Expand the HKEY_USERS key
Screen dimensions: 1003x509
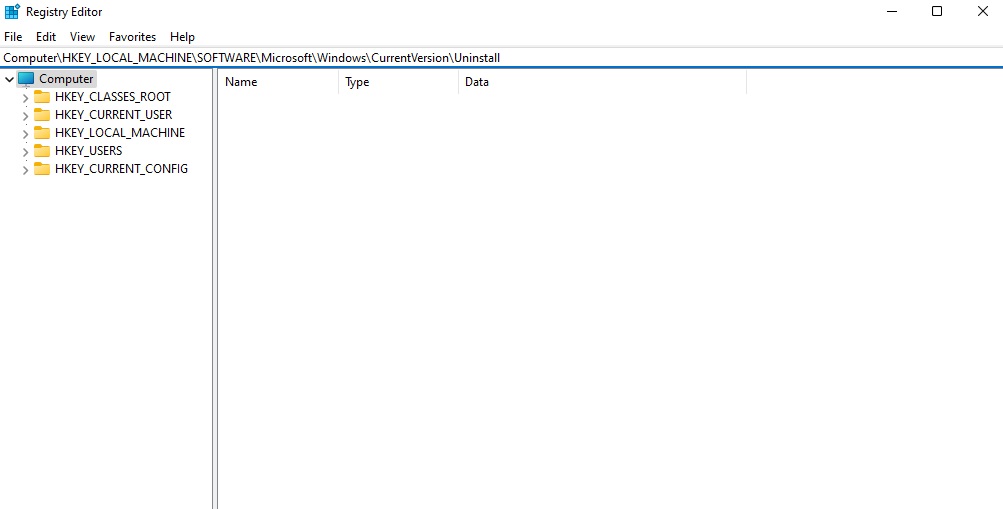25,152
